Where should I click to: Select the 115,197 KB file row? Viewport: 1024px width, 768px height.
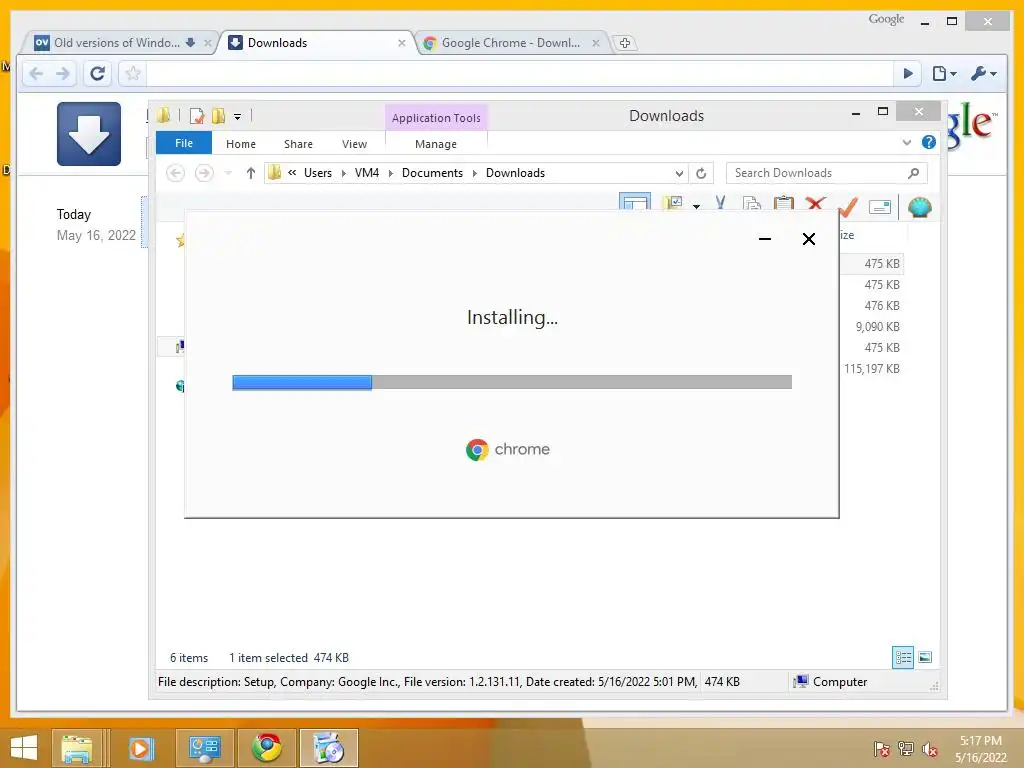[872, 369]
